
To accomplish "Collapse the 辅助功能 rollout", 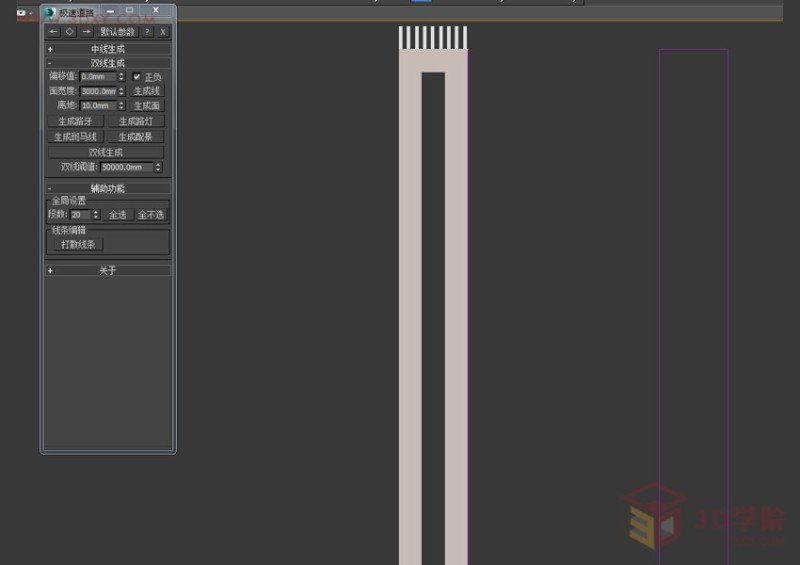I will 108,188.
